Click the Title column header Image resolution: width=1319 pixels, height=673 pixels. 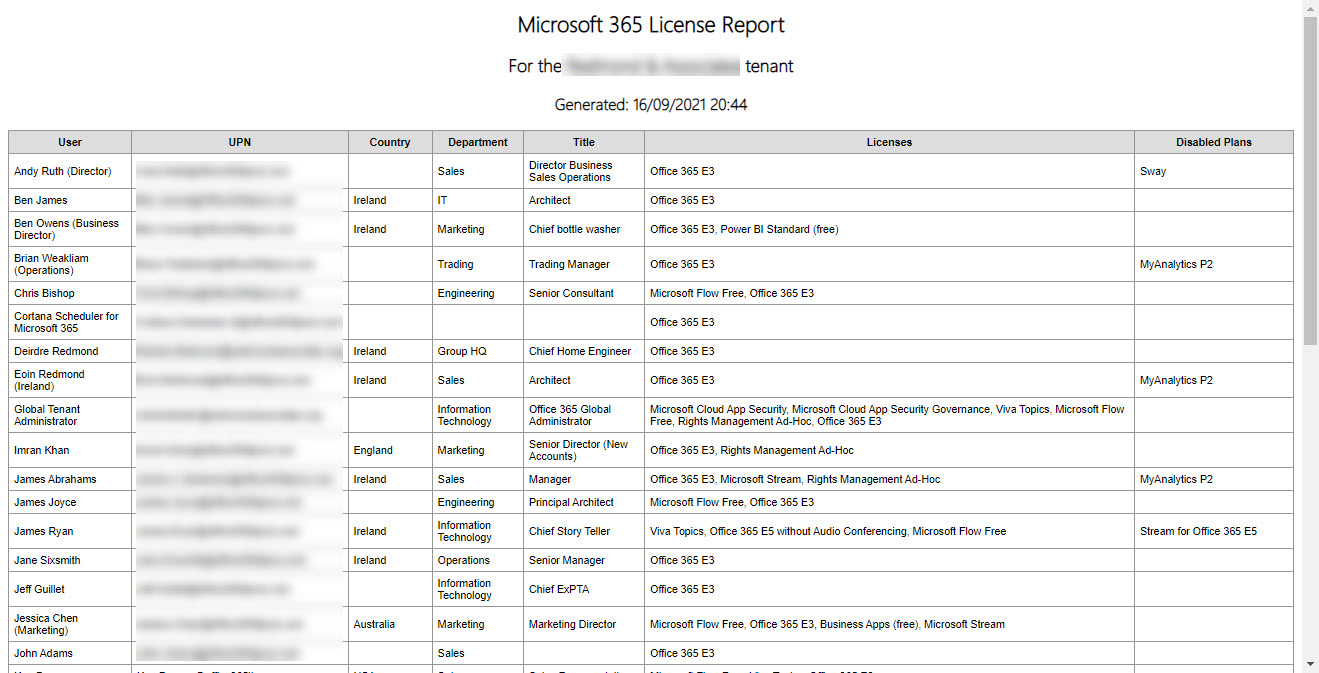583,141
